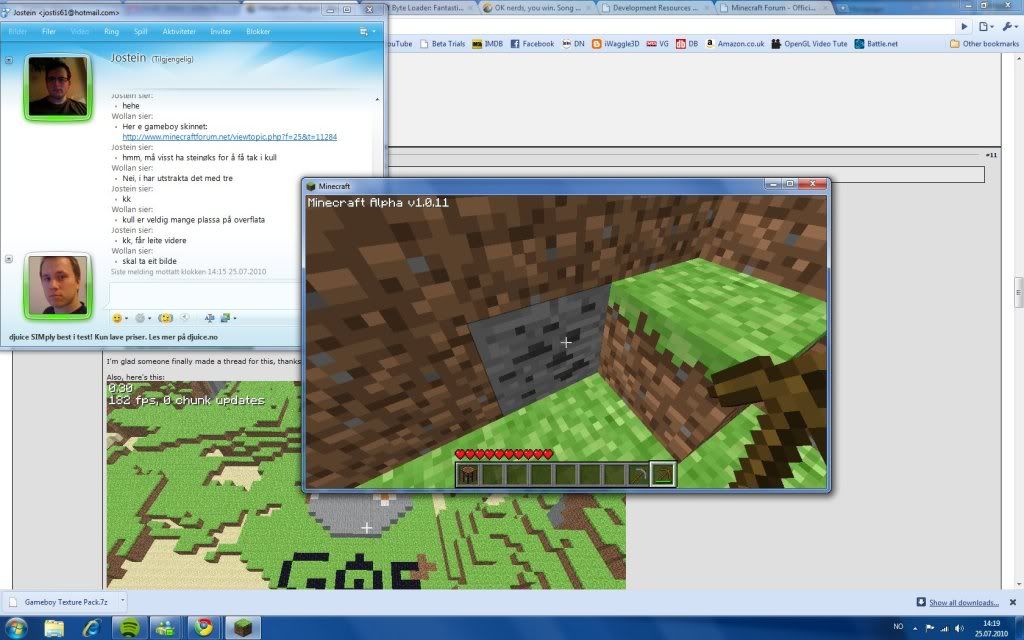Close the Chrome downloads bar
This screenshot has height=640, width=1024.
[x=1012, y=602]
